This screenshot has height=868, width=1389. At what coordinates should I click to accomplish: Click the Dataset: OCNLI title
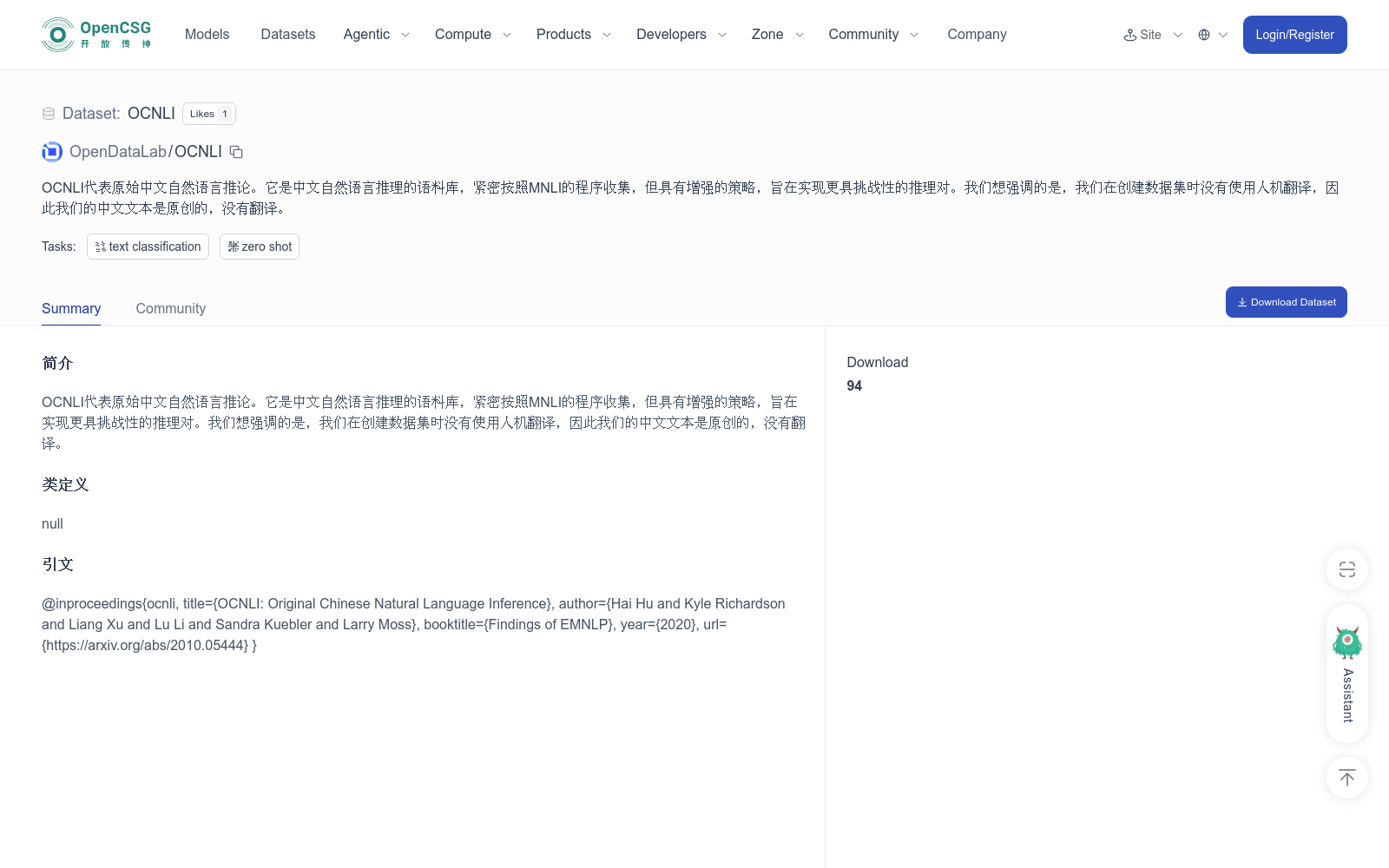(x=119, y=114)
